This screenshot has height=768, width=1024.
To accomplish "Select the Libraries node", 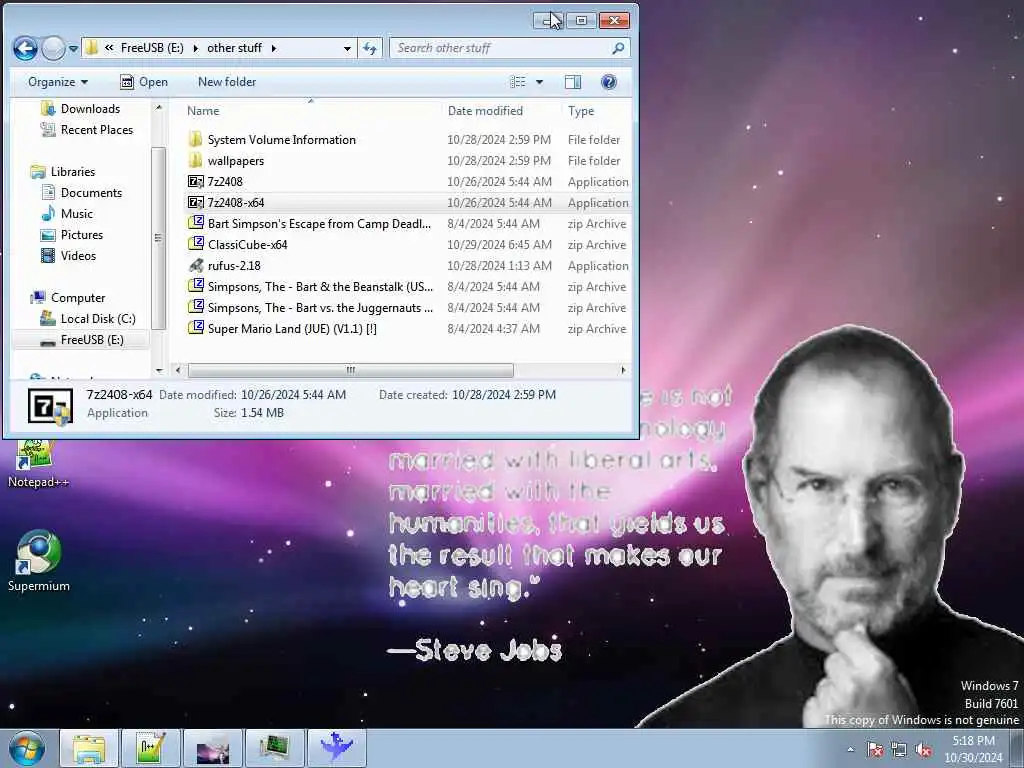I will click(x=72, y=172).
